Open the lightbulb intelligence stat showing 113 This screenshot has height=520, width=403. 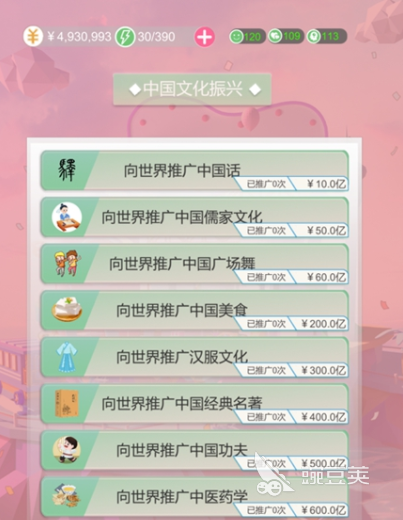(x=326, y=36)
